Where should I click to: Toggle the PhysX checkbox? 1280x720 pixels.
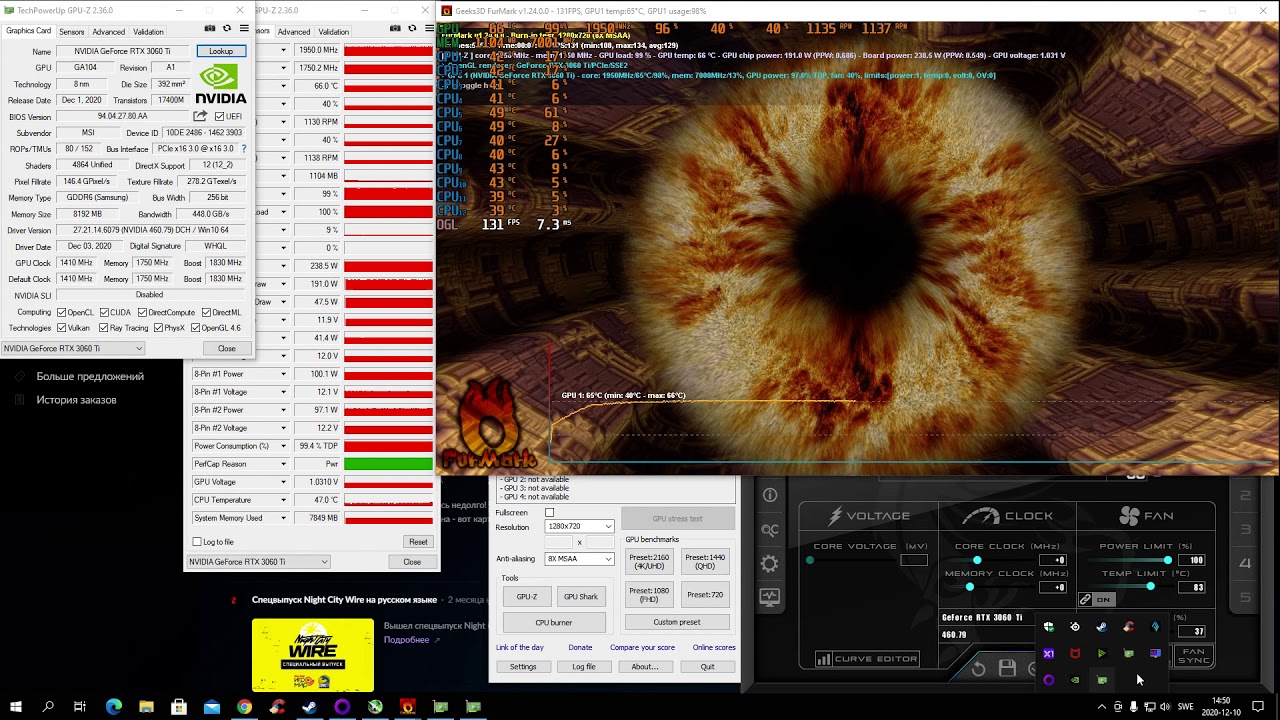point(159,328)
